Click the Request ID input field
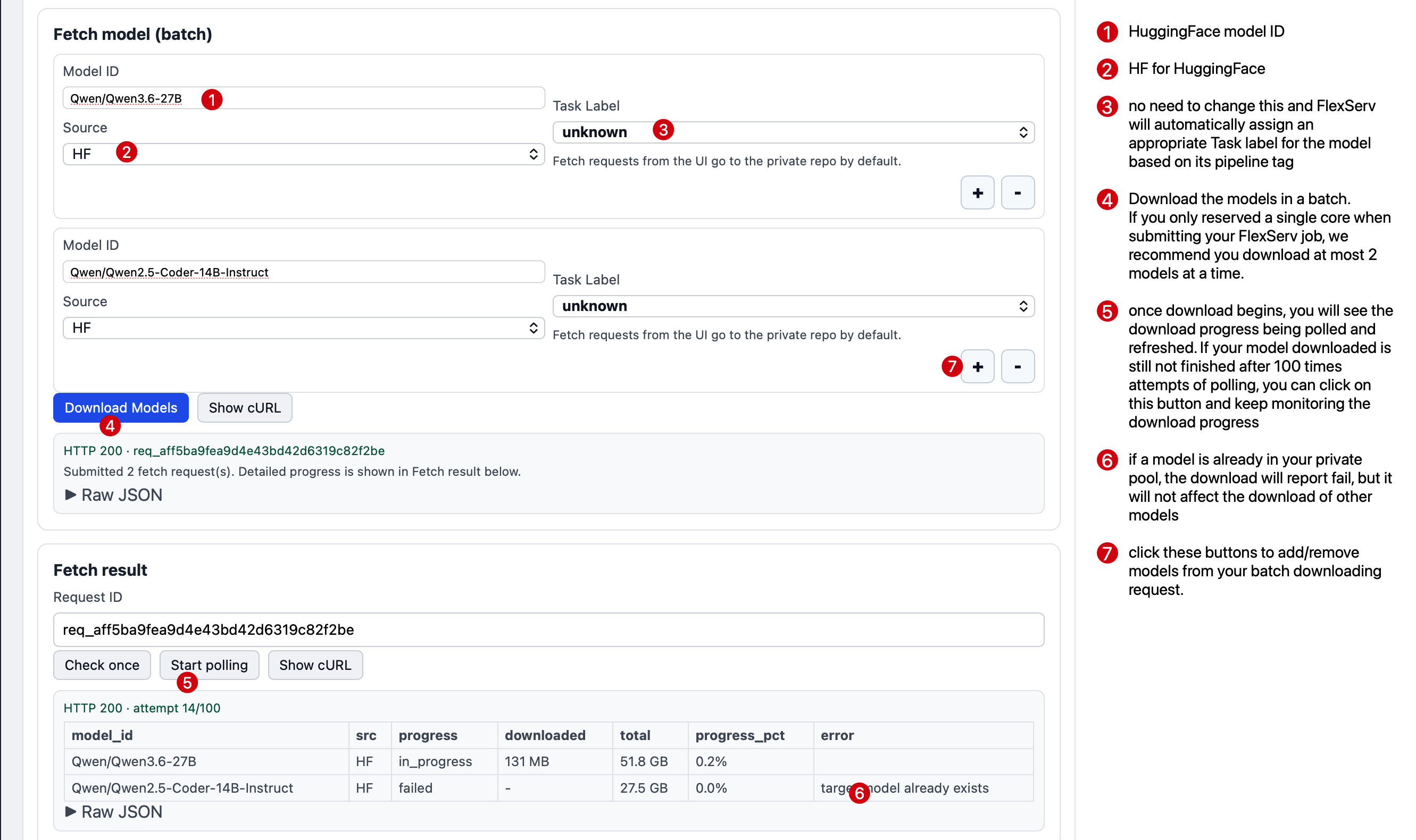The image size is (1416, 840). 548,629
